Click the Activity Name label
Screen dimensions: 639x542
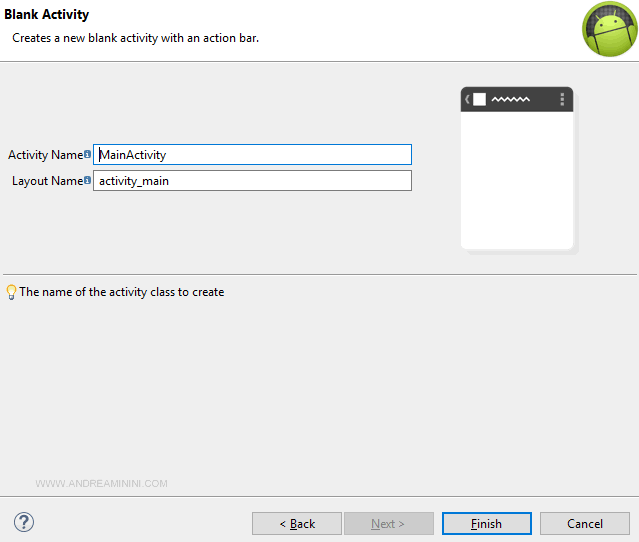point(45,155)
